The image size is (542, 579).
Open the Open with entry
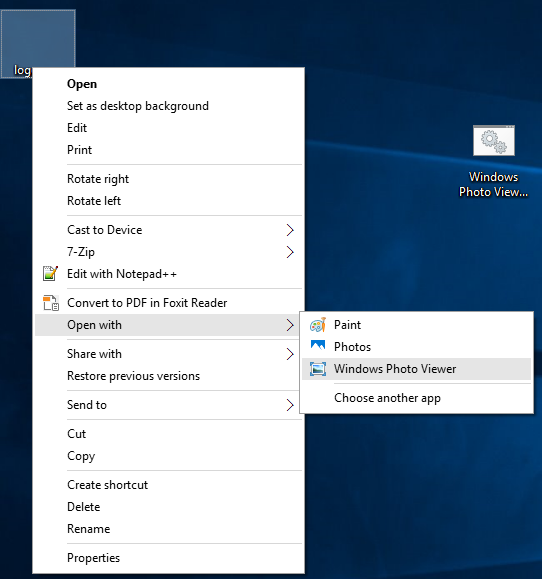[x=168, y=325]
